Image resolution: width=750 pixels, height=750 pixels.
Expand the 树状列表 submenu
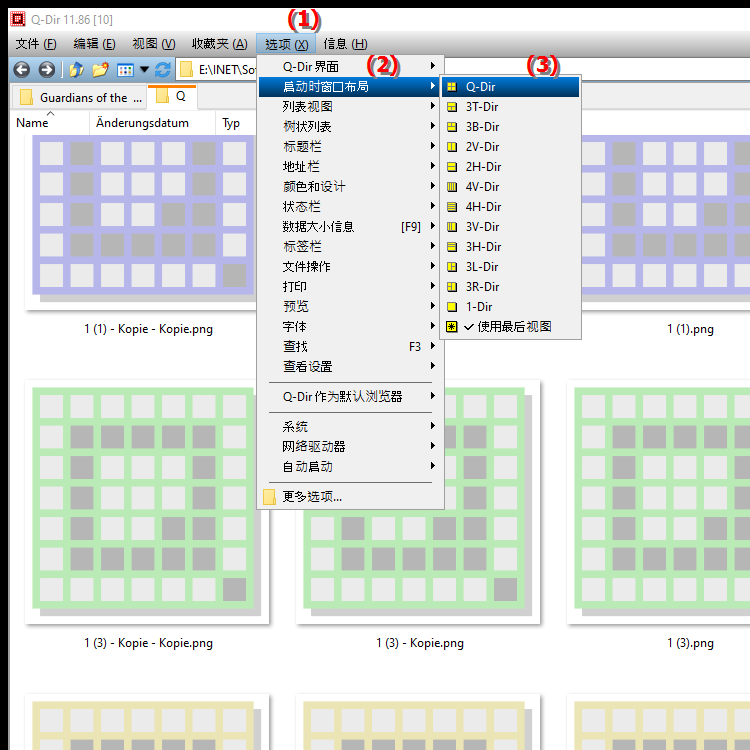(x=351, y=127)
